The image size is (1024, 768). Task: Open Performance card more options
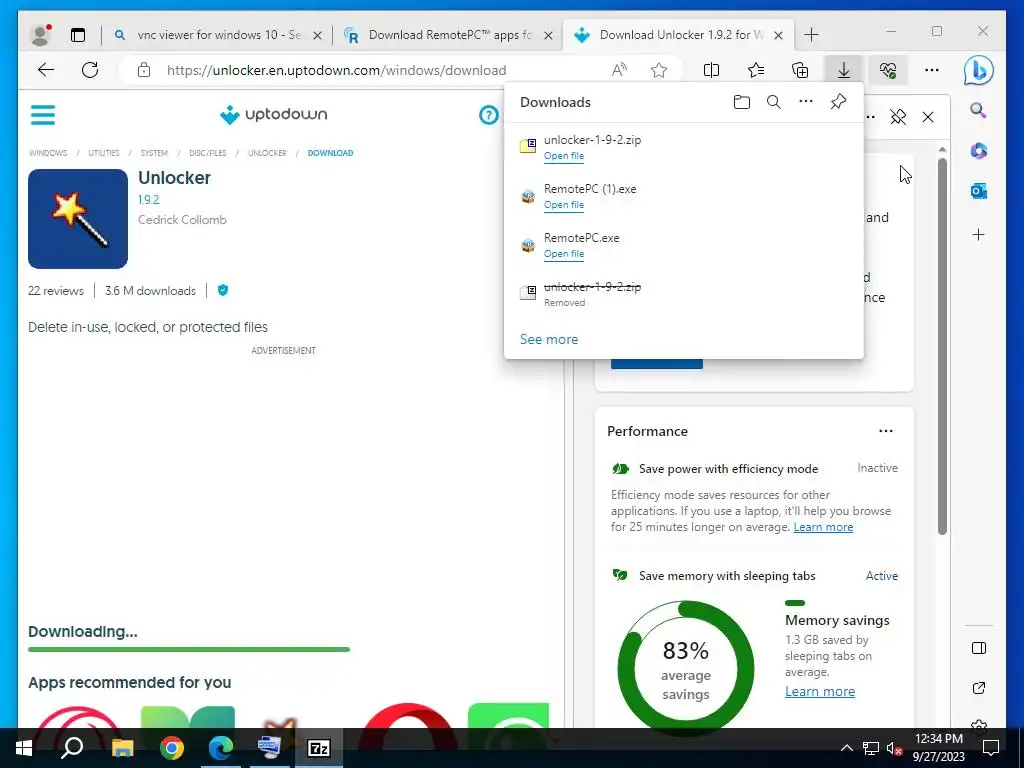point(886,431)
